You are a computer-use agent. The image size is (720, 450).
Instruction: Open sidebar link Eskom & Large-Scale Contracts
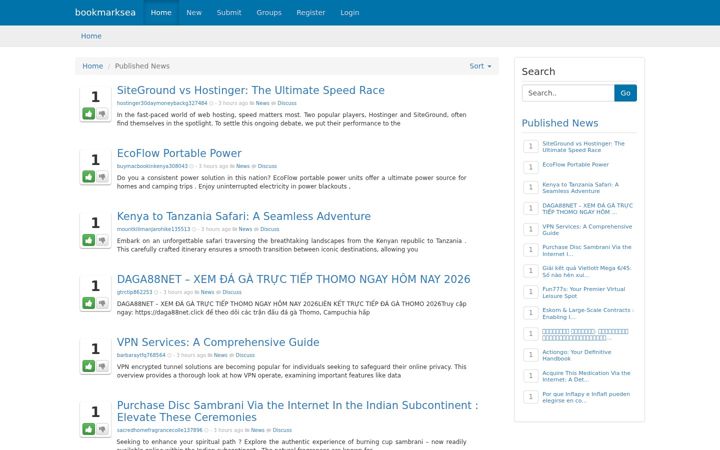(x=587, y=313)
